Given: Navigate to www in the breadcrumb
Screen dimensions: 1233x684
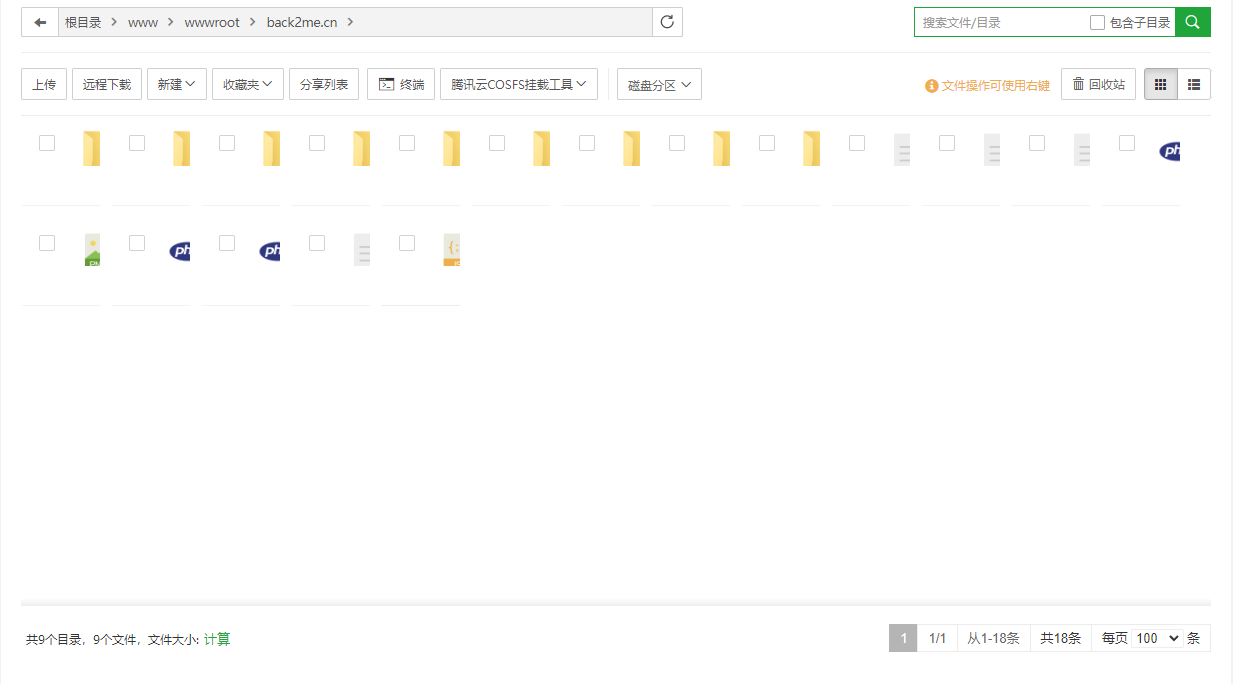Looking at the screenshot, I should click(x=143, y=22).
